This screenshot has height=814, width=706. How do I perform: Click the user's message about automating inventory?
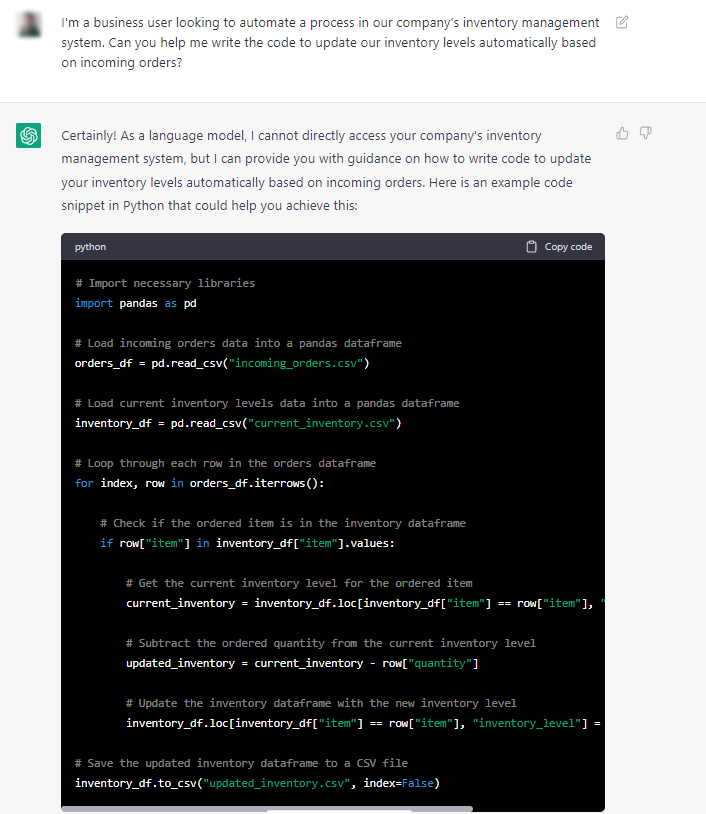coord(330,43)
